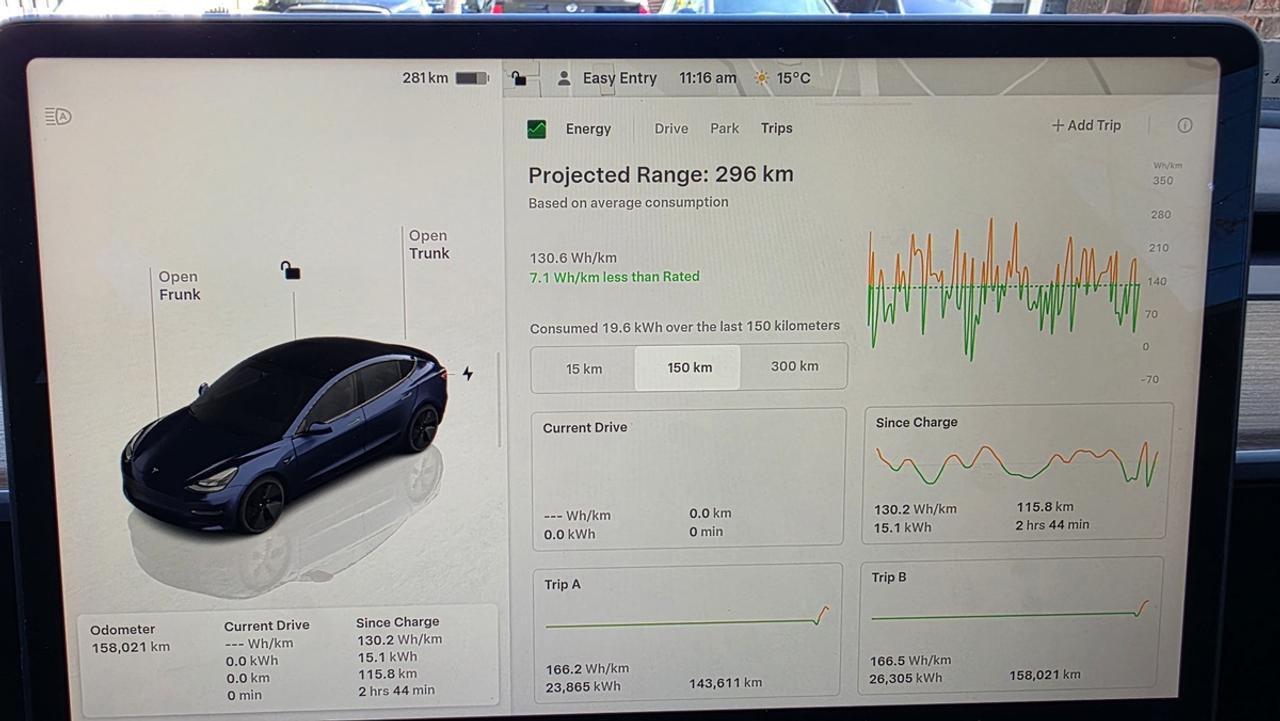Tap '2 hrs 44 min' in Since Charge card
The height and width of the screenshot is (721, 1280).
click(x=1053, y=525)
